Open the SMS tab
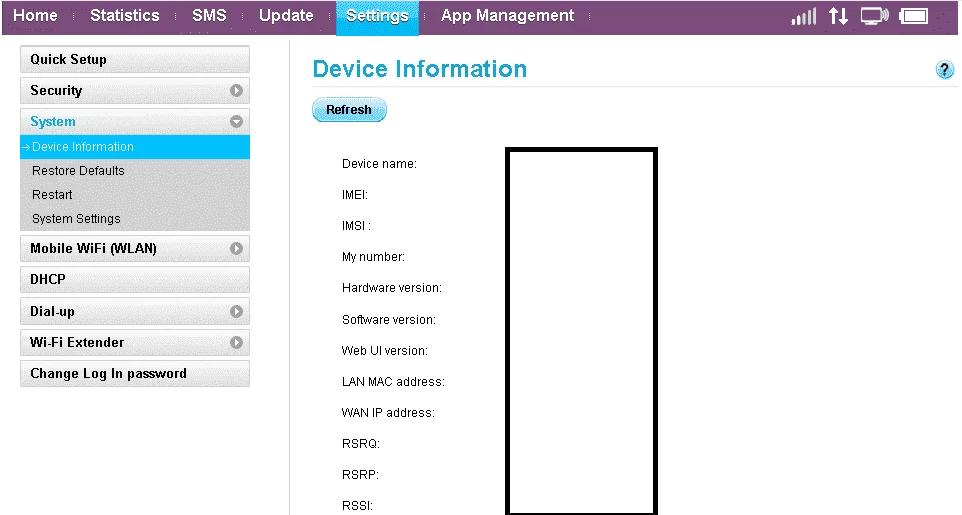 209,16
